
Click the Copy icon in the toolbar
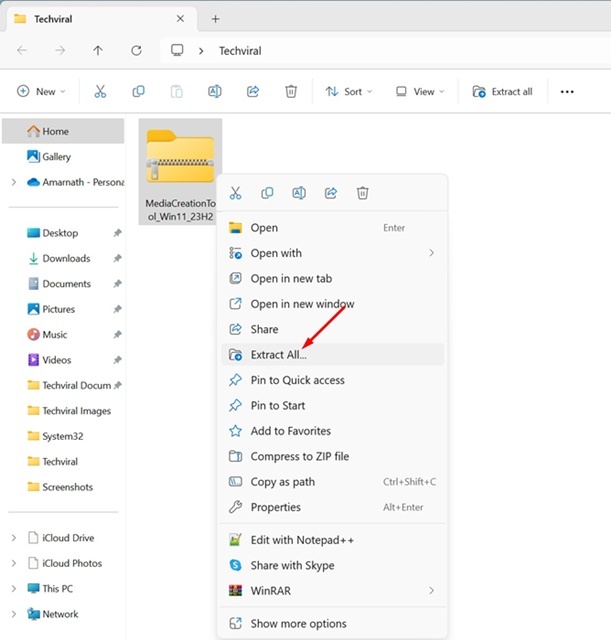[138, 91]
